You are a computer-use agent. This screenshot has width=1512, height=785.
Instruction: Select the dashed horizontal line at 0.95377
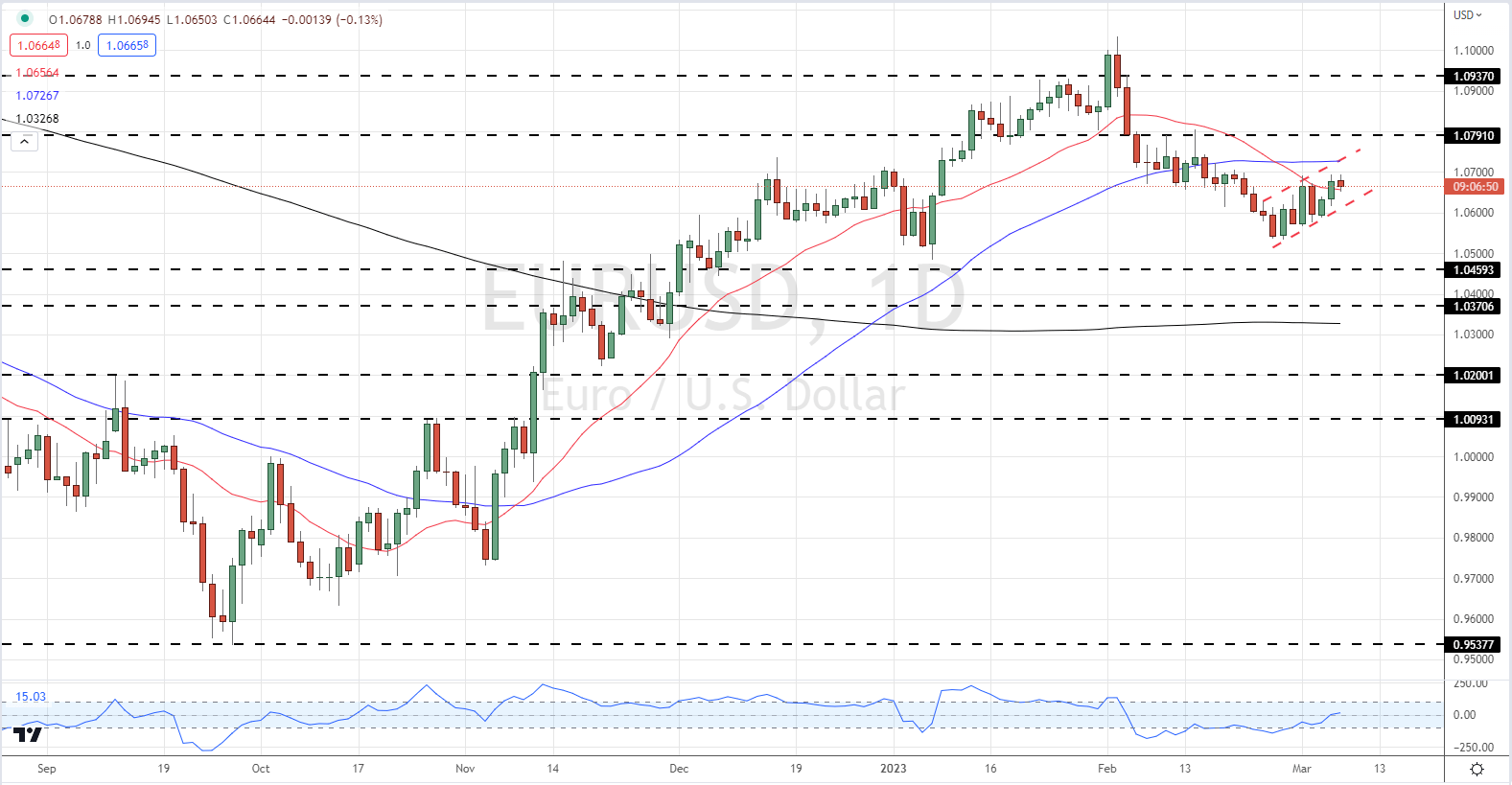(721, 644)
